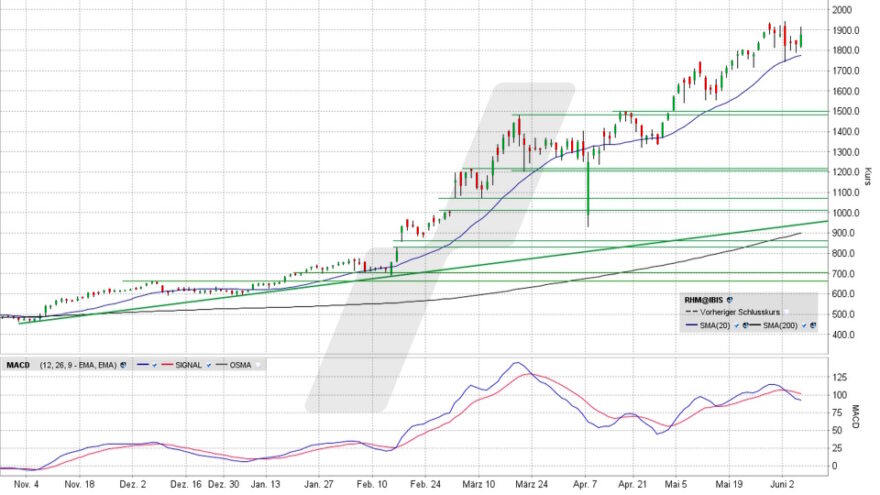
Task: Click the SMA(200) black line swatch
Action: pos(755,325)
